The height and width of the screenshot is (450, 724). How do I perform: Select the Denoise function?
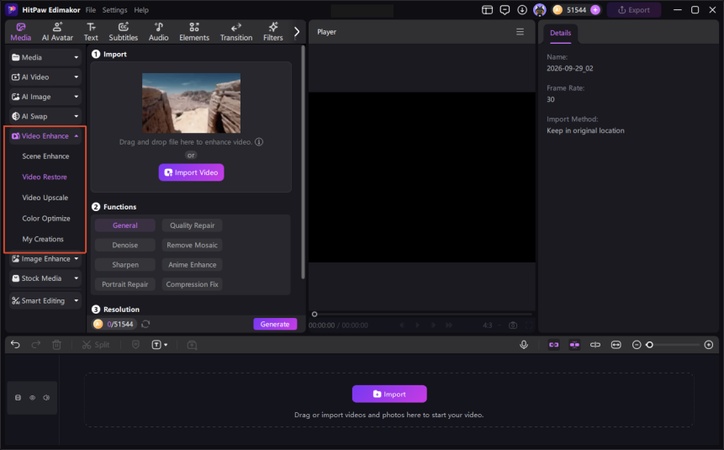click(x=125, y=245)
